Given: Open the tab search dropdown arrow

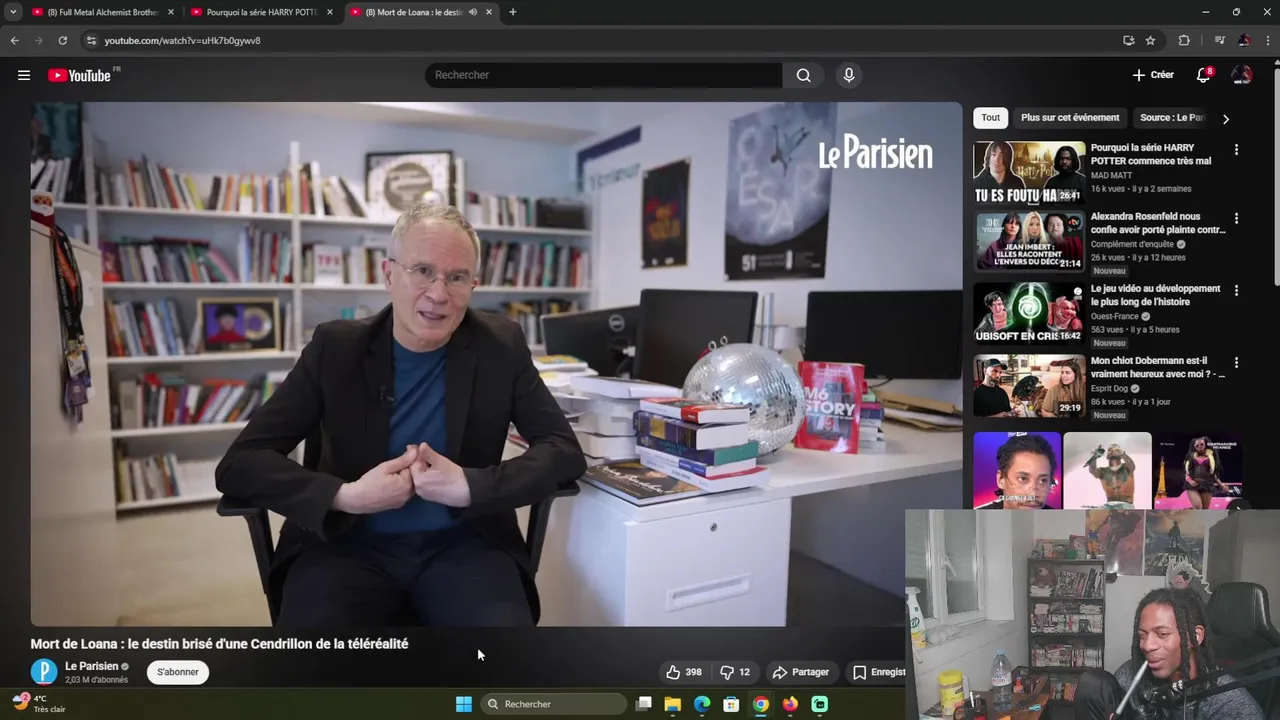Looking at the screenshot, I should (13, 12).
